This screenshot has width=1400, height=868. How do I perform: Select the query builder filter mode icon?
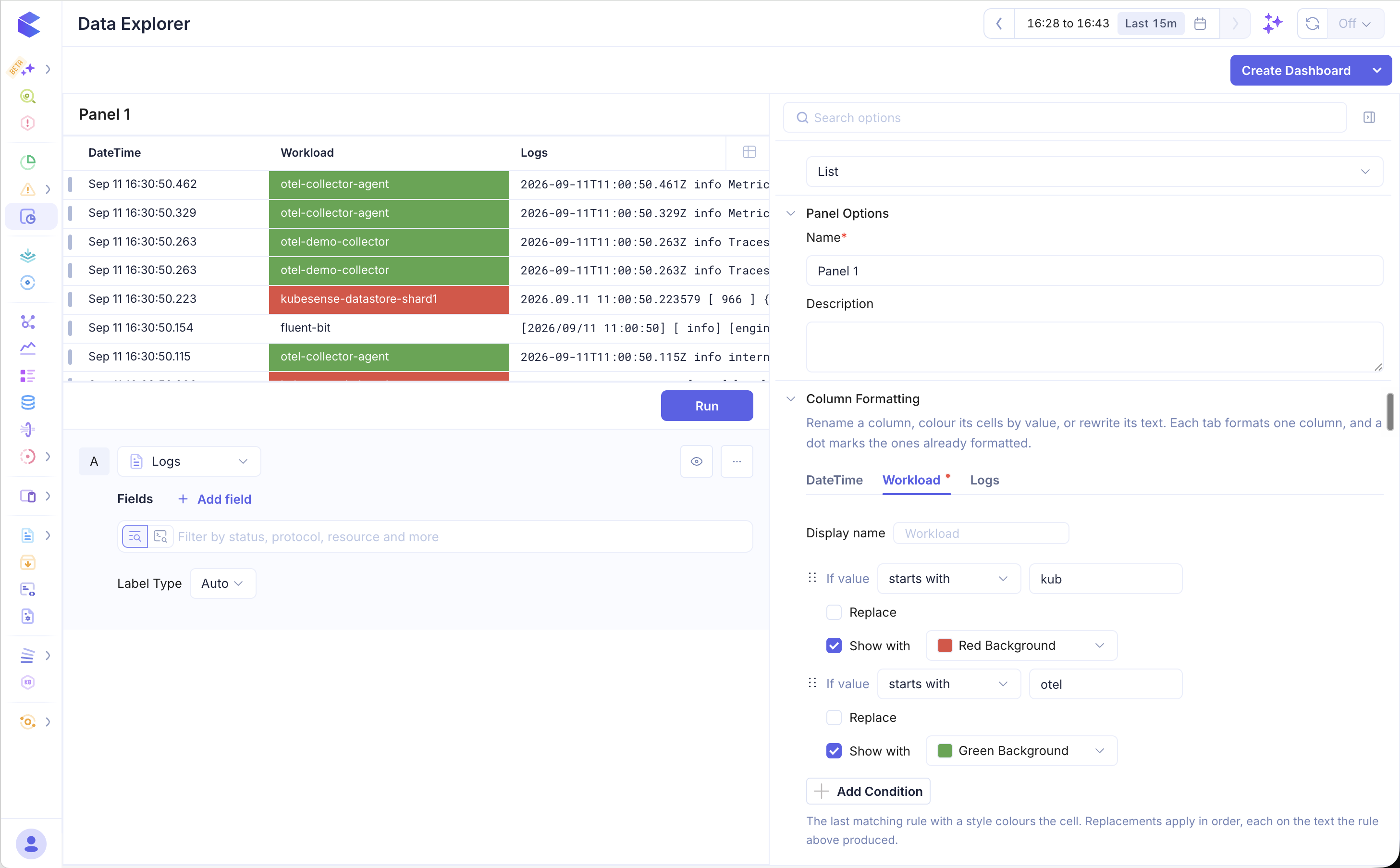pyautogui.click(x=135, y=537)
